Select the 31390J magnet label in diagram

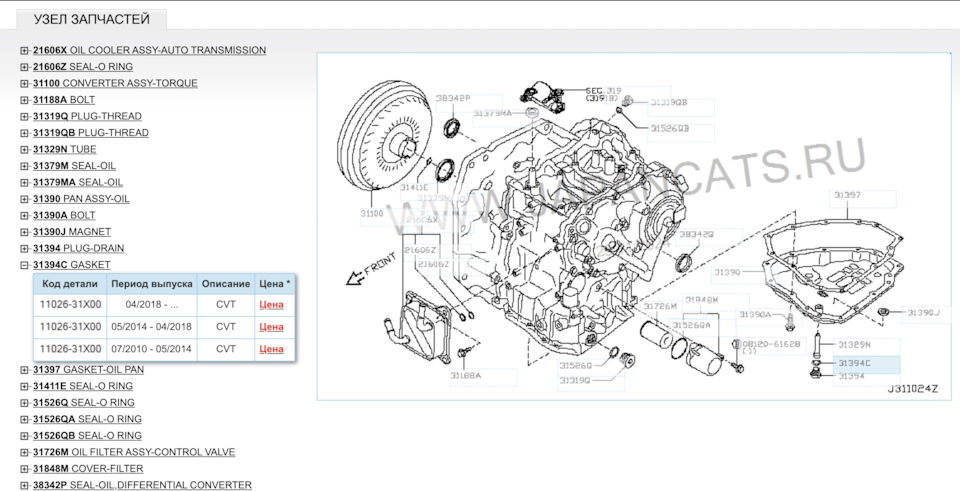(x=923, y=313)
